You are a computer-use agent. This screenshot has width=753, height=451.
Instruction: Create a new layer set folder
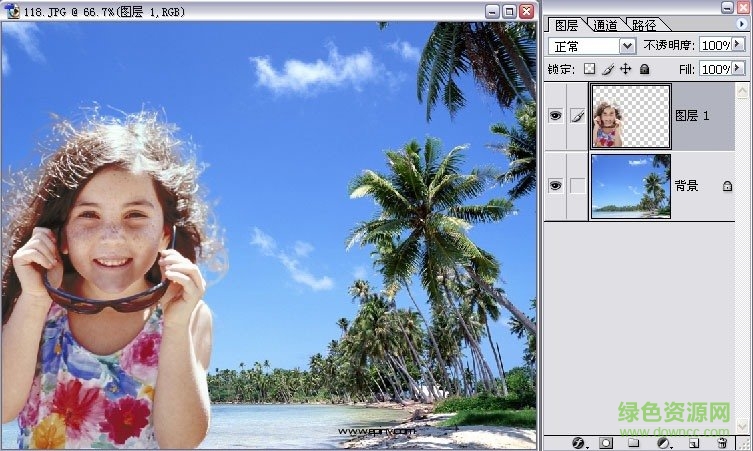634,441
